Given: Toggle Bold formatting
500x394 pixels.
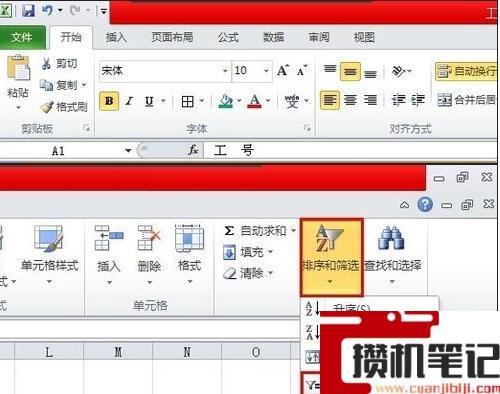Looking at the screenshot, I should pyautogui.click(x=109, y=101).
